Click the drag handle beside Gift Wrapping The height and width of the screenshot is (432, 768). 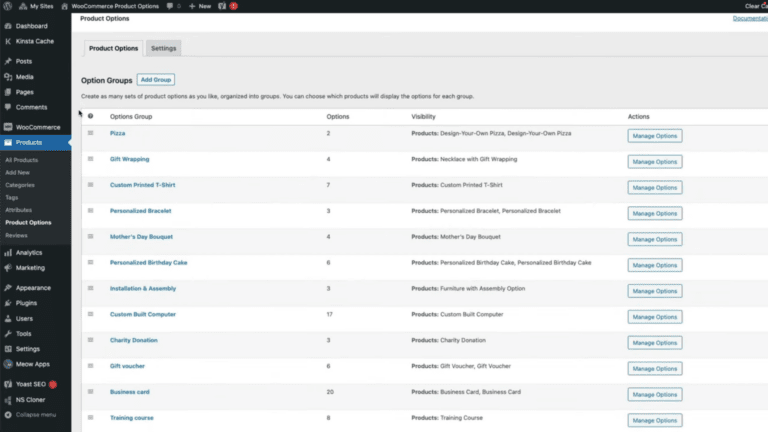coord(90,159)
